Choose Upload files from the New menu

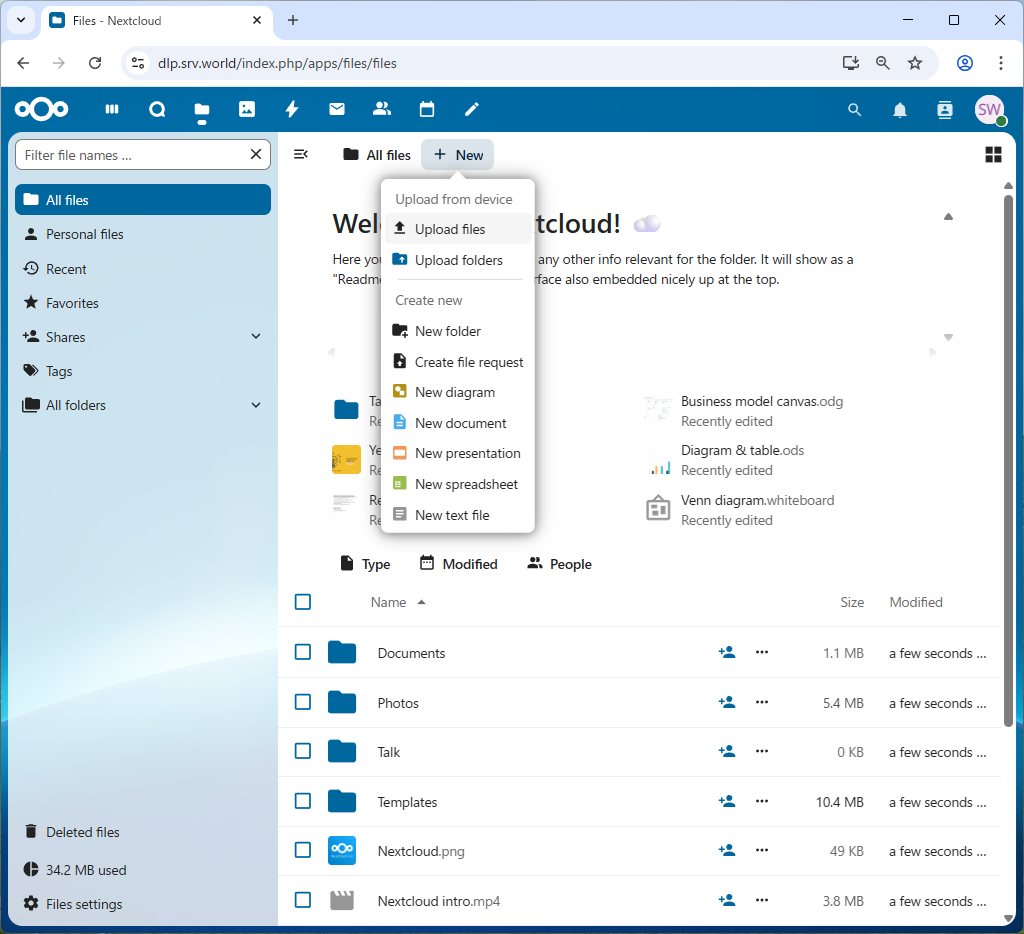(458, 229)
